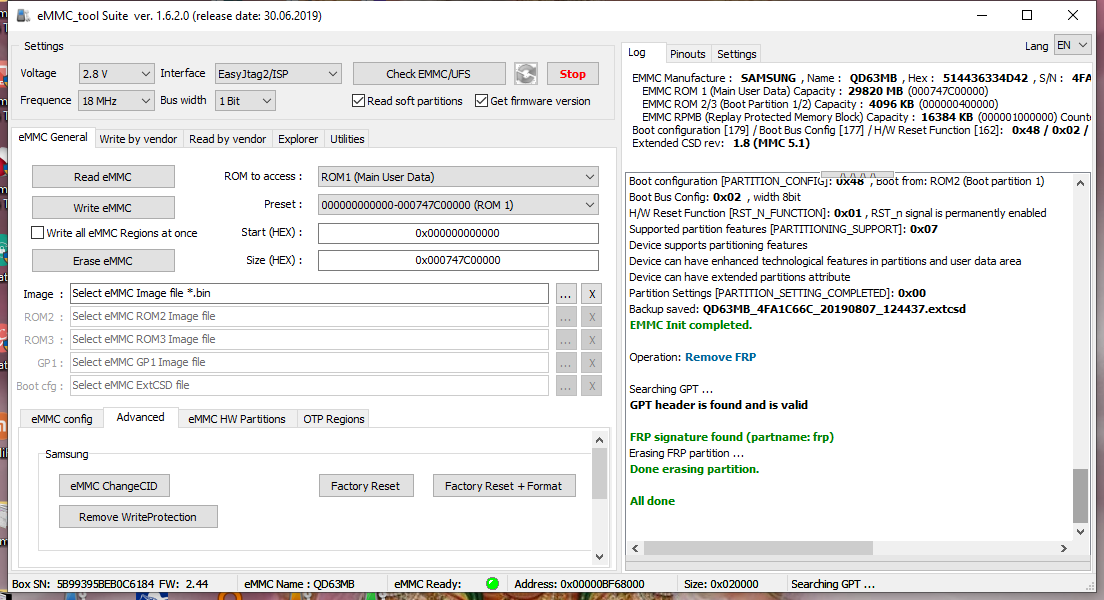Click the log scrollbar up arrow
The width and height of the screenshot is (1104, 600).
pyautogui.click(x=1080, y=182)
